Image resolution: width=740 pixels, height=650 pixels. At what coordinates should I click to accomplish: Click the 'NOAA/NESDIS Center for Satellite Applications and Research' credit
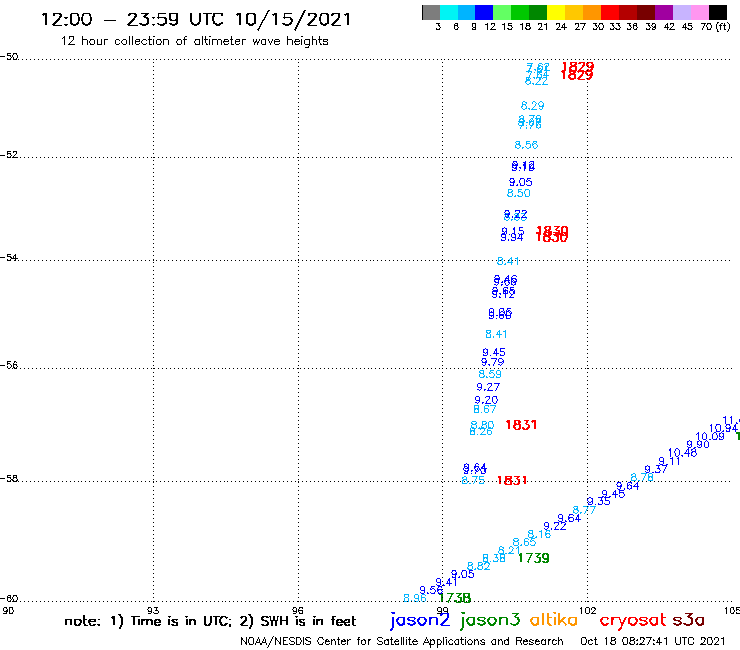pyautogui.click(x=402, y=642)
